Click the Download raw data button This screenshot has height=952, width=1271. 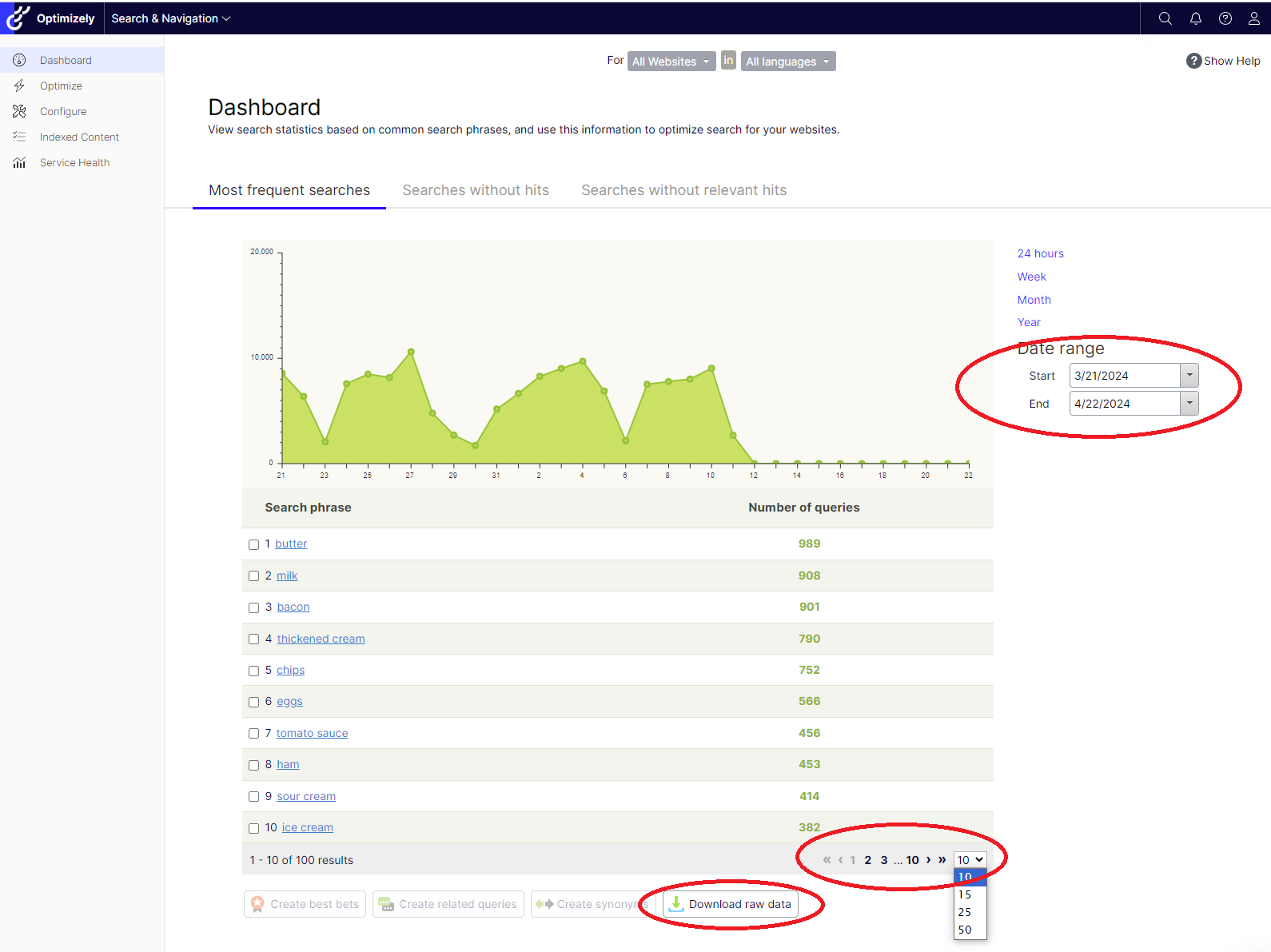731,904
